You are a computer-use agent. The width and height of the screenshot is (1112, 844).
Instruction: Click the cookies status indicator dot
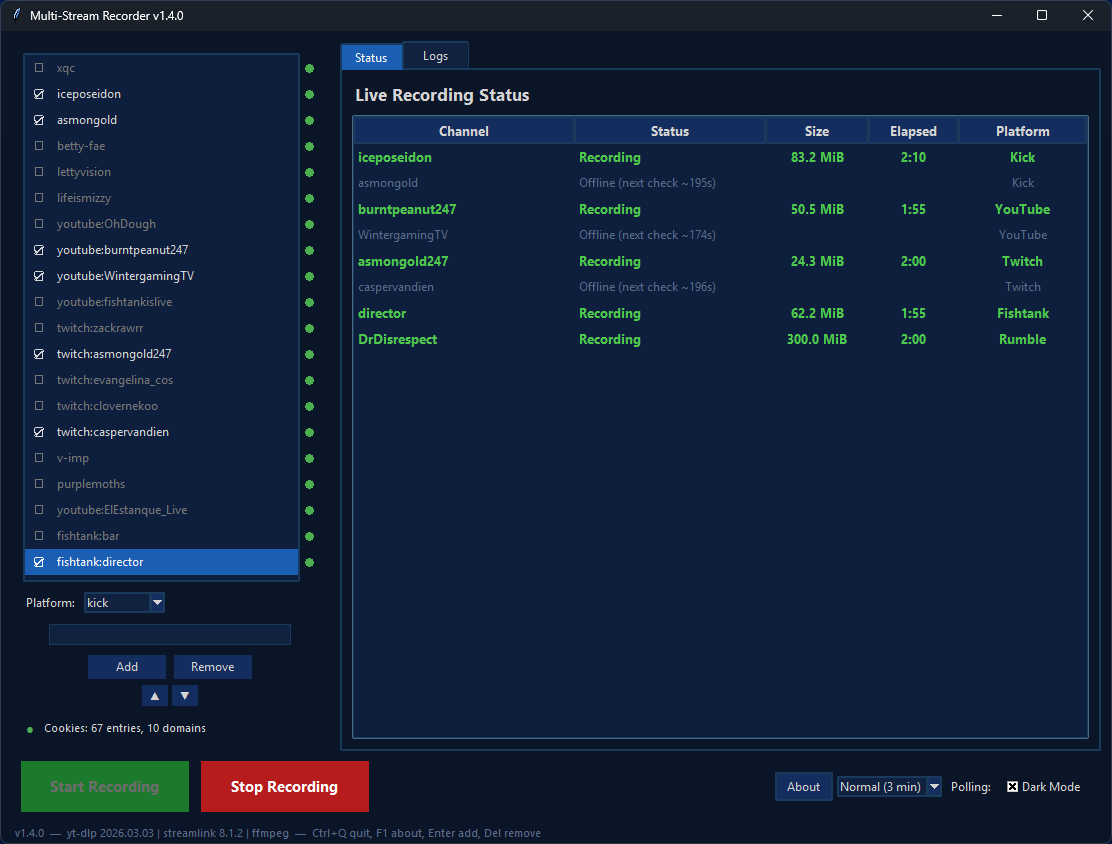pyautogui.click(x=30, y=730)
